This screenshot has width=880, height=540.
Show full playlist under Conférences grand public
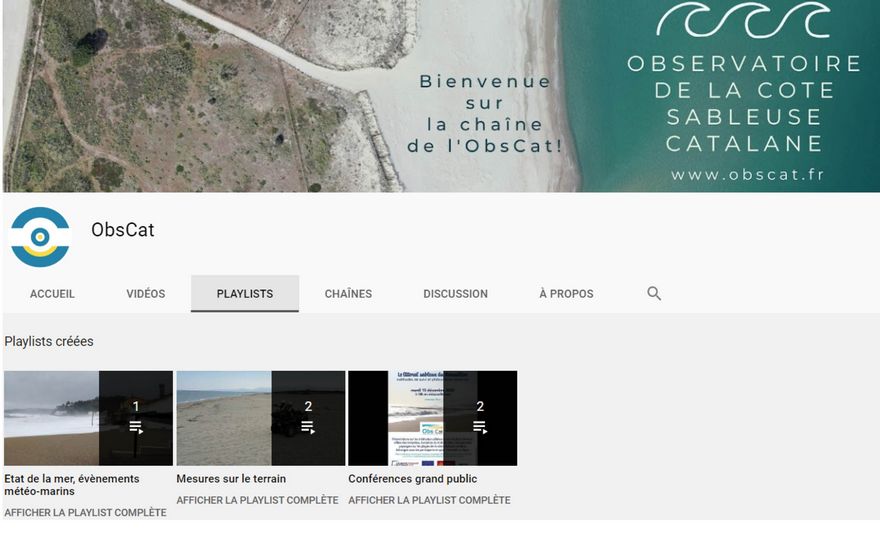click(x=429, y=500)
